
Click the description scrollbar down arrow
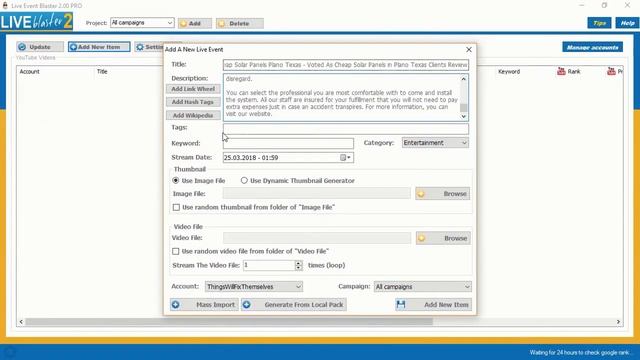[x=464, y=116]
